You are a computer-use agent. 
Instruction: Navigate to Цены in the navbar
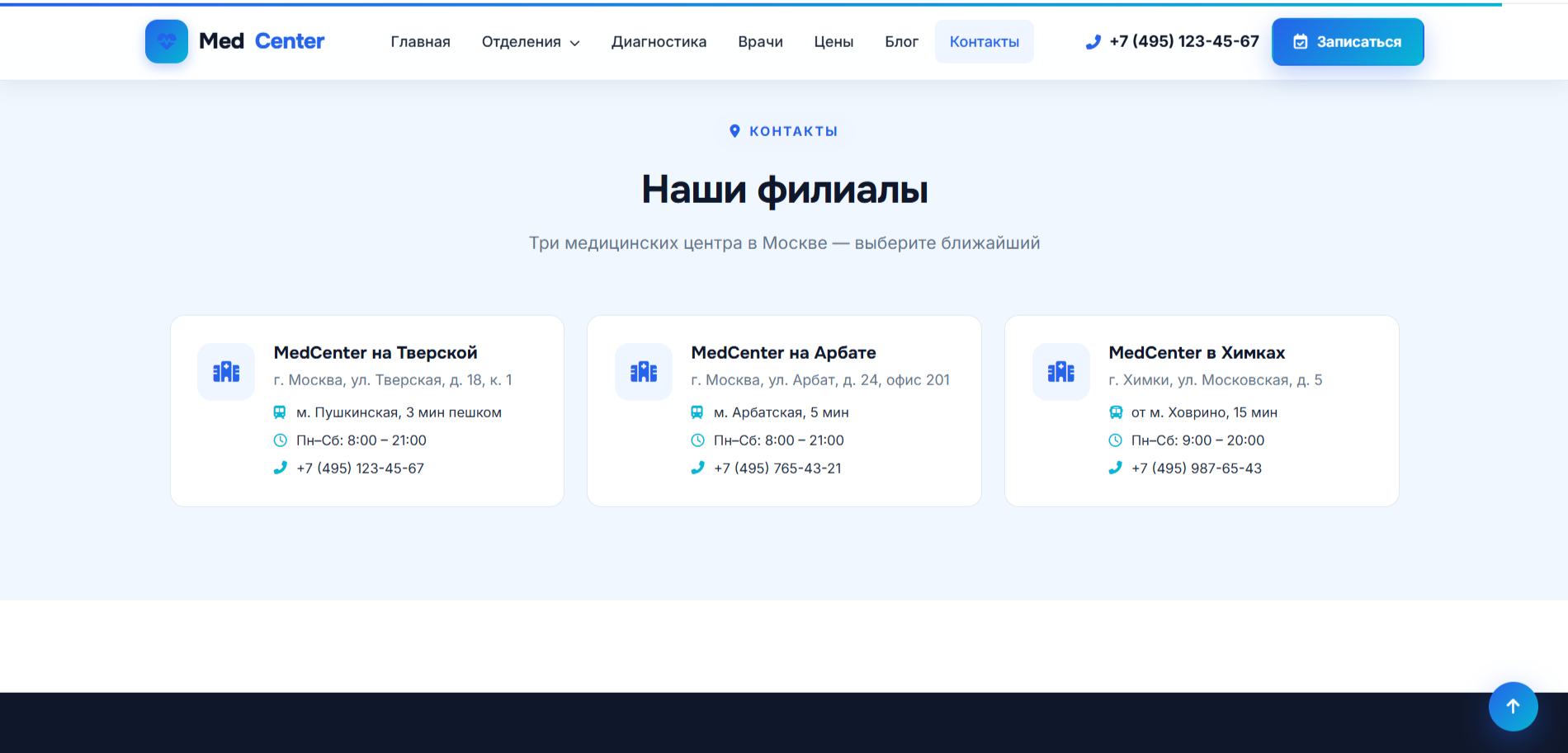coord(834,42)
